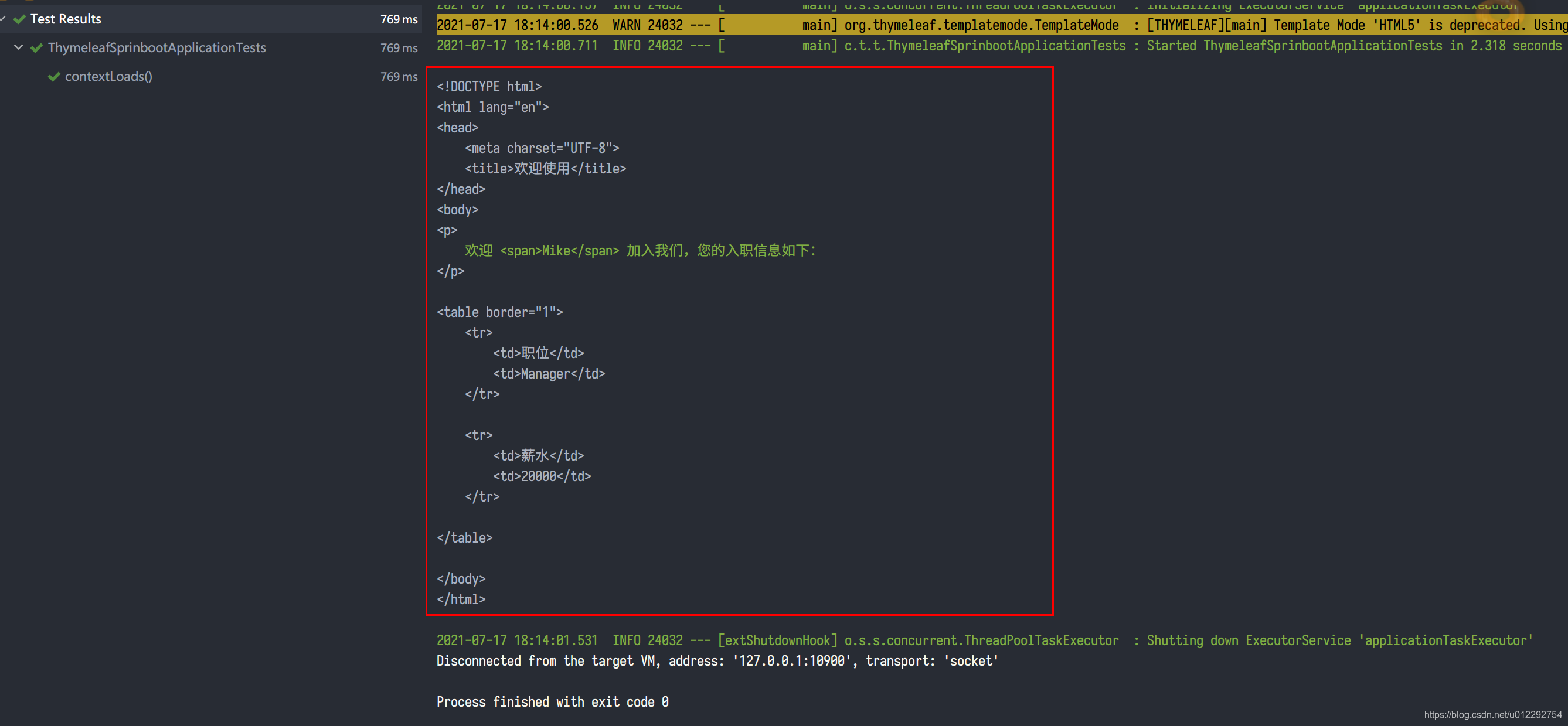Viewport: 1568px width, 726px height.
Task: Click the 'Started ThymeleafSprinbootApplicationTests' log line
Action: pos(999,46)
